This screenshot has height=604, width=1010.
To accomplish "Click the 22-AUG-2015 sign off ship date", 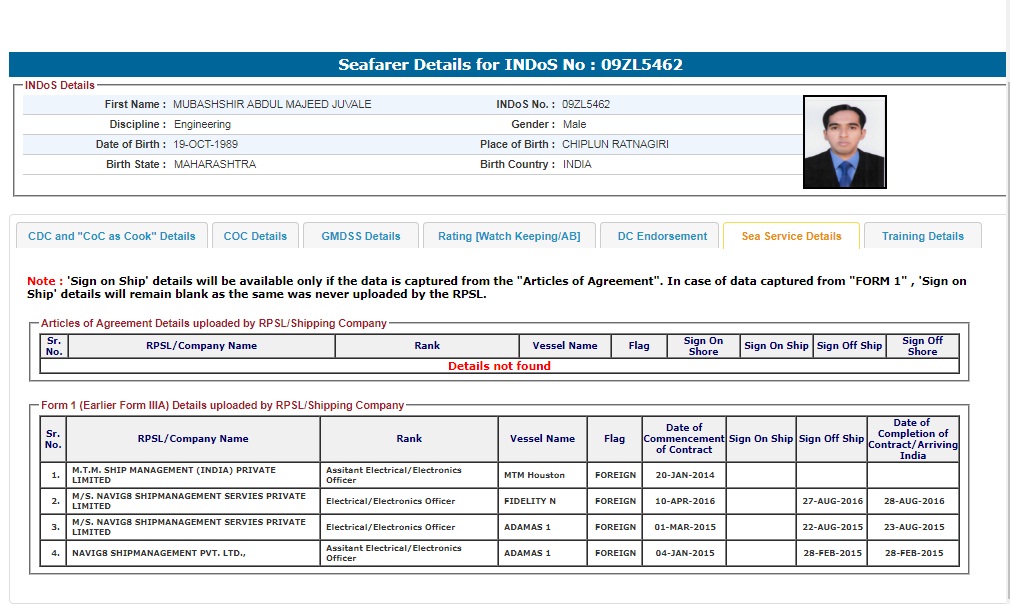I will pyautogui.click(x=831, y=527).
